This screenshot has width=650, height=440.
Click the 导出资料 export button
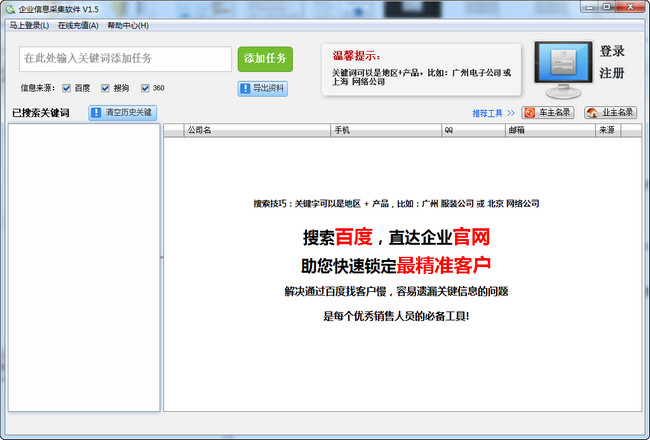pos(263,88)
